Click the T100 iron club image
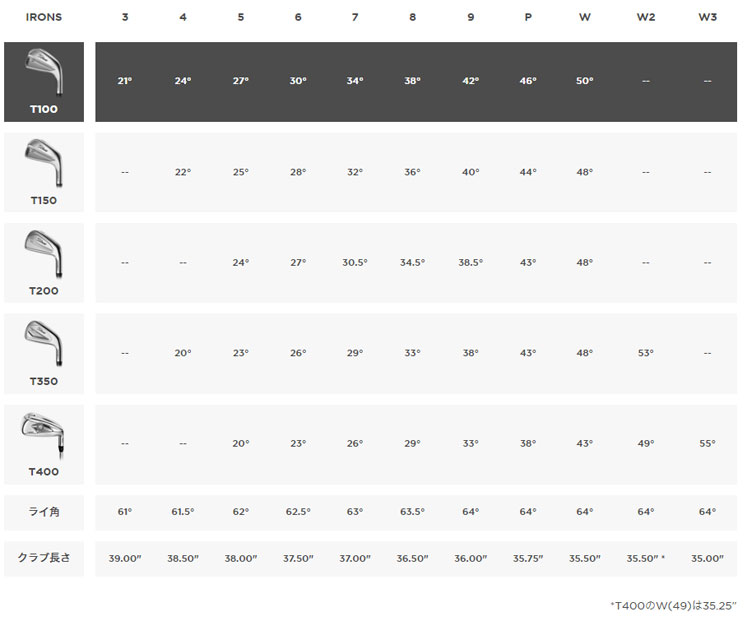 click(45, 69)
